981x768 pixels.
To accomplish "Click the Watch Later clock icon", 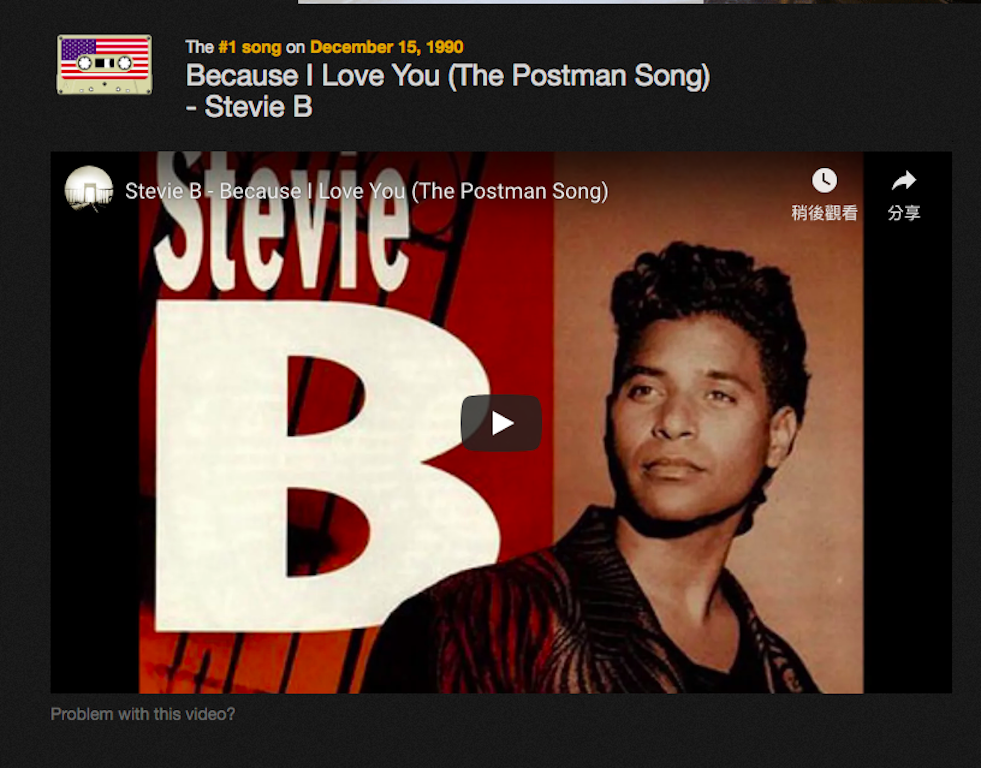I will (x=824, y=181).
